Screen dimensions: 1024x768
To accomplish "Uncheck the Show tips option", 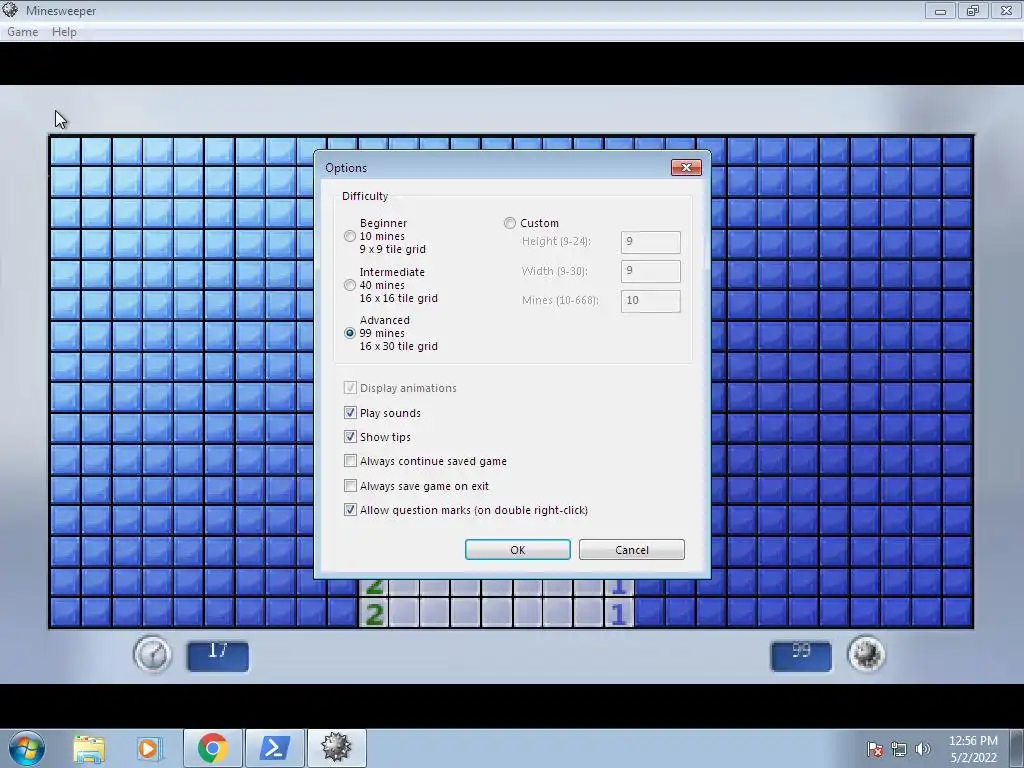I will 350,437.
